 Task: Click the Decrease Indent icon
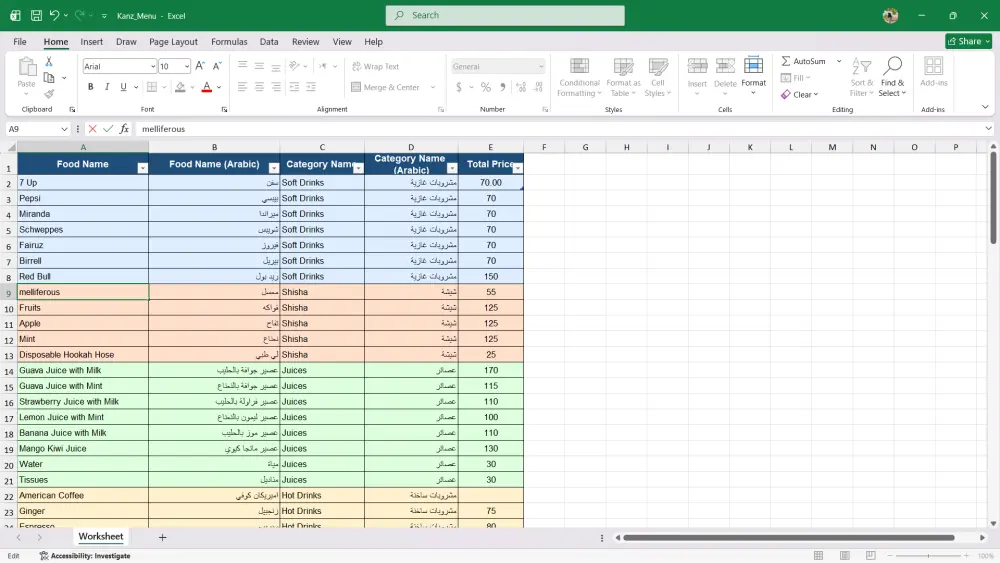pyautogui.click(x=294, y=87)
